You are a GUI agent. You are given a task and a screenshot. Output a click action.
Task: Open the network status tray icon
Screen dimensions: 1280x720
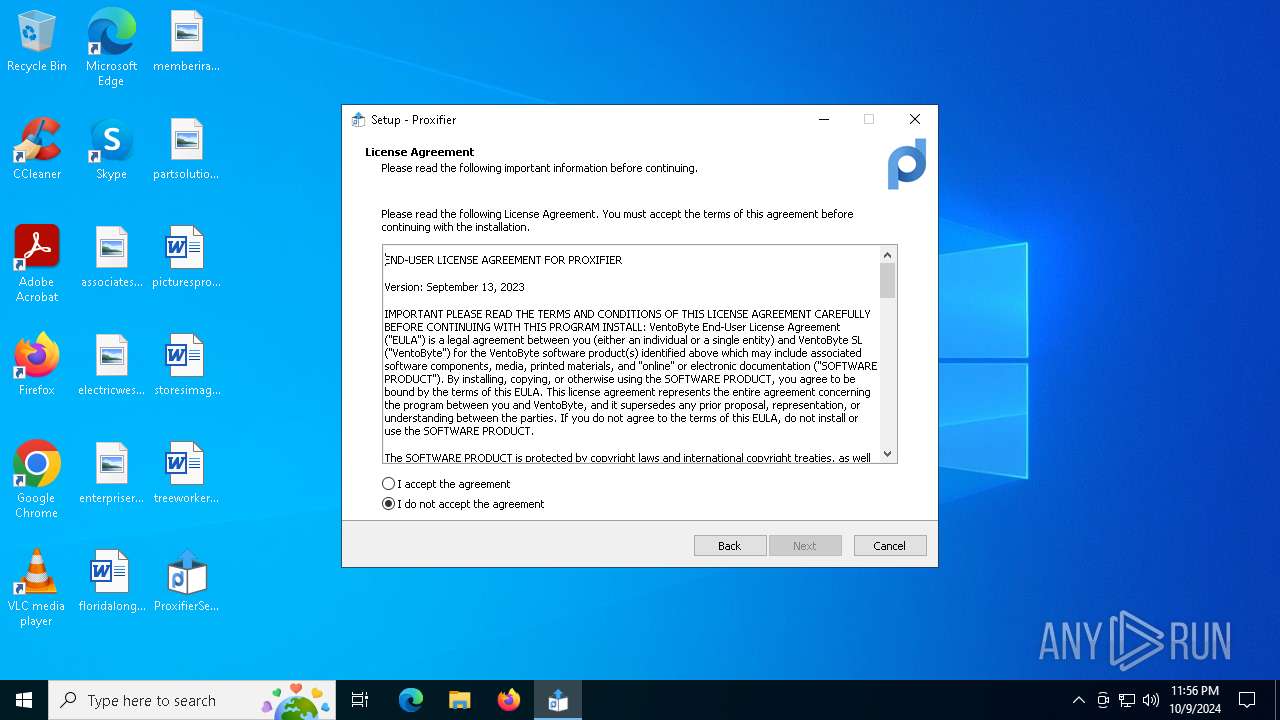[x=1127, y=700]
